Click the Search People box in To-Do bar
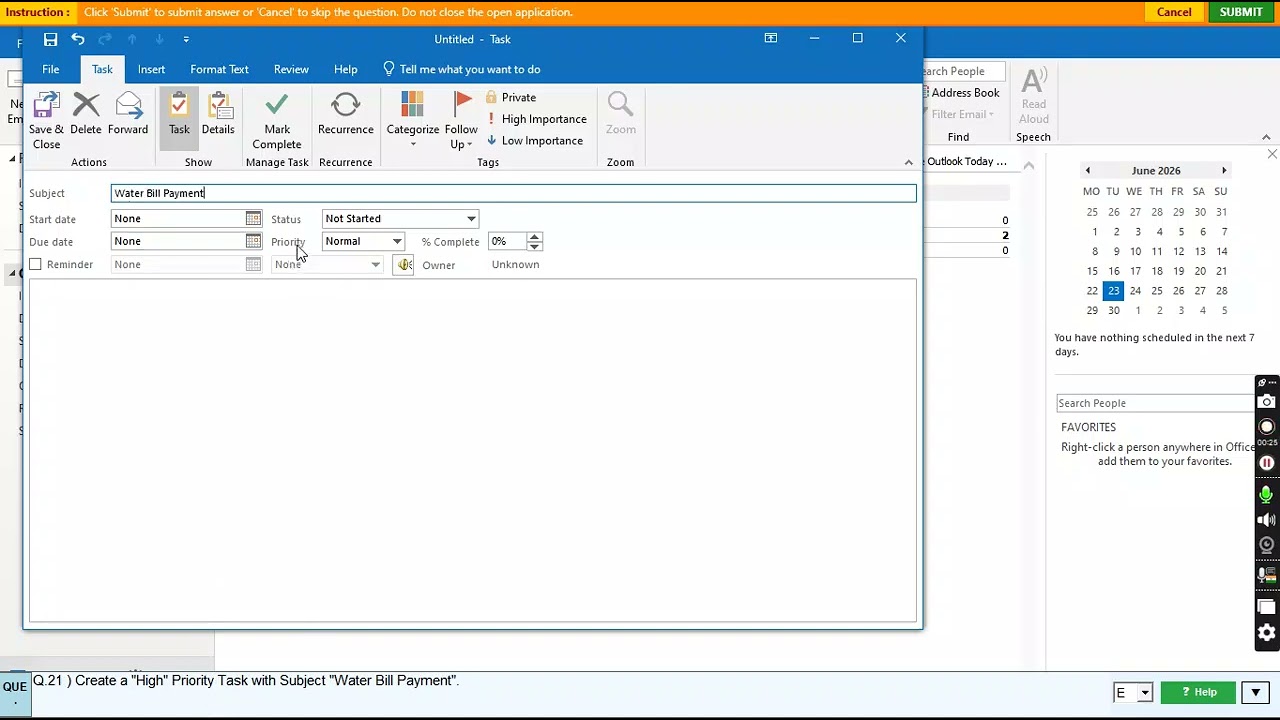This screenshot has height=720, width=1280. click(x=1155, y=403)
